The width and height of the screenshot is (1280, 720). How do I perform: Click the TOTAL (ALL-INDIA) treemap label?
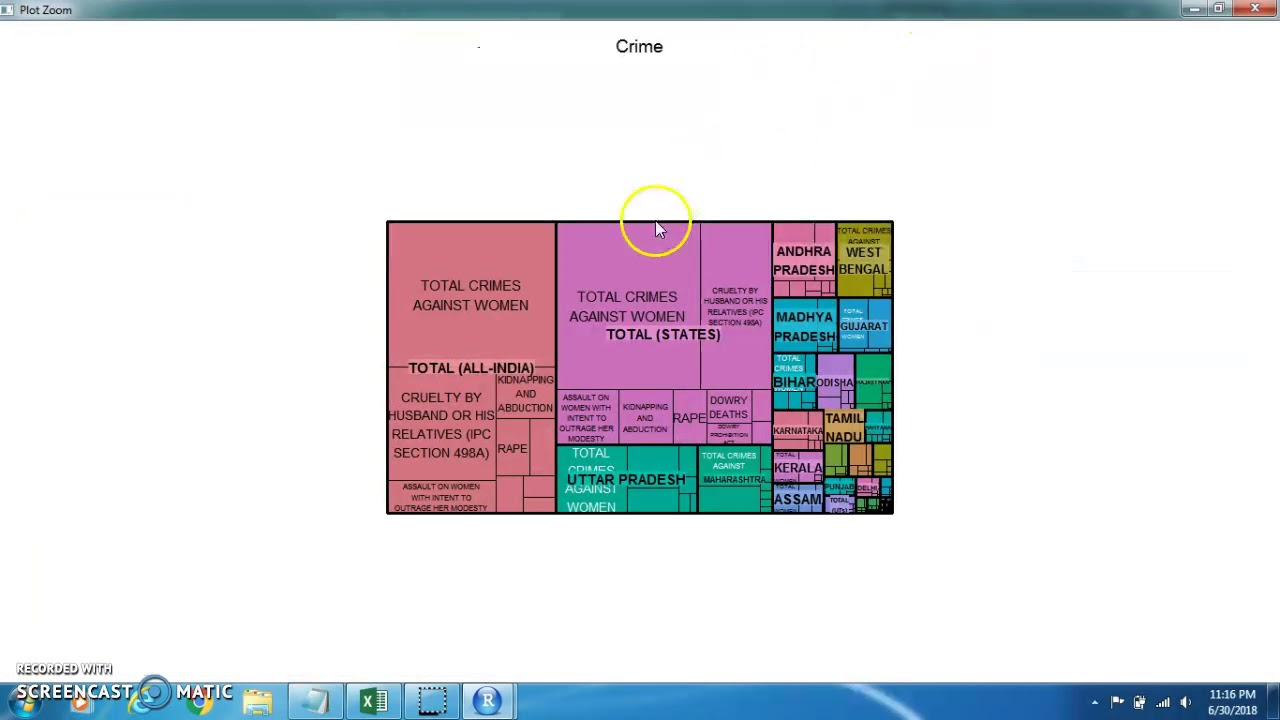[471, 368]
